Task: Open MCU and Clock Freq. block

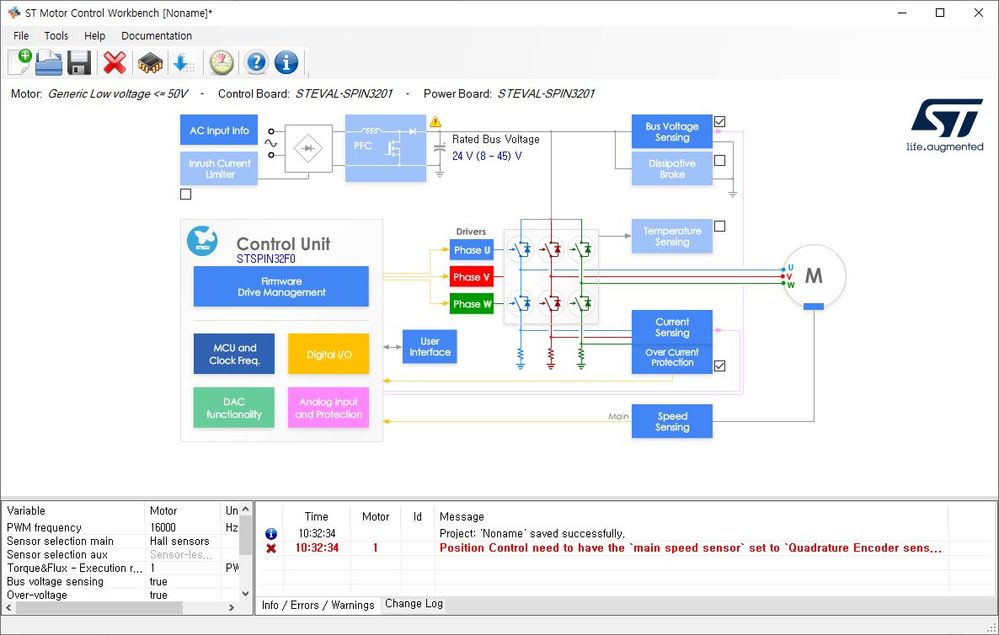Action: tap(234, 354)
